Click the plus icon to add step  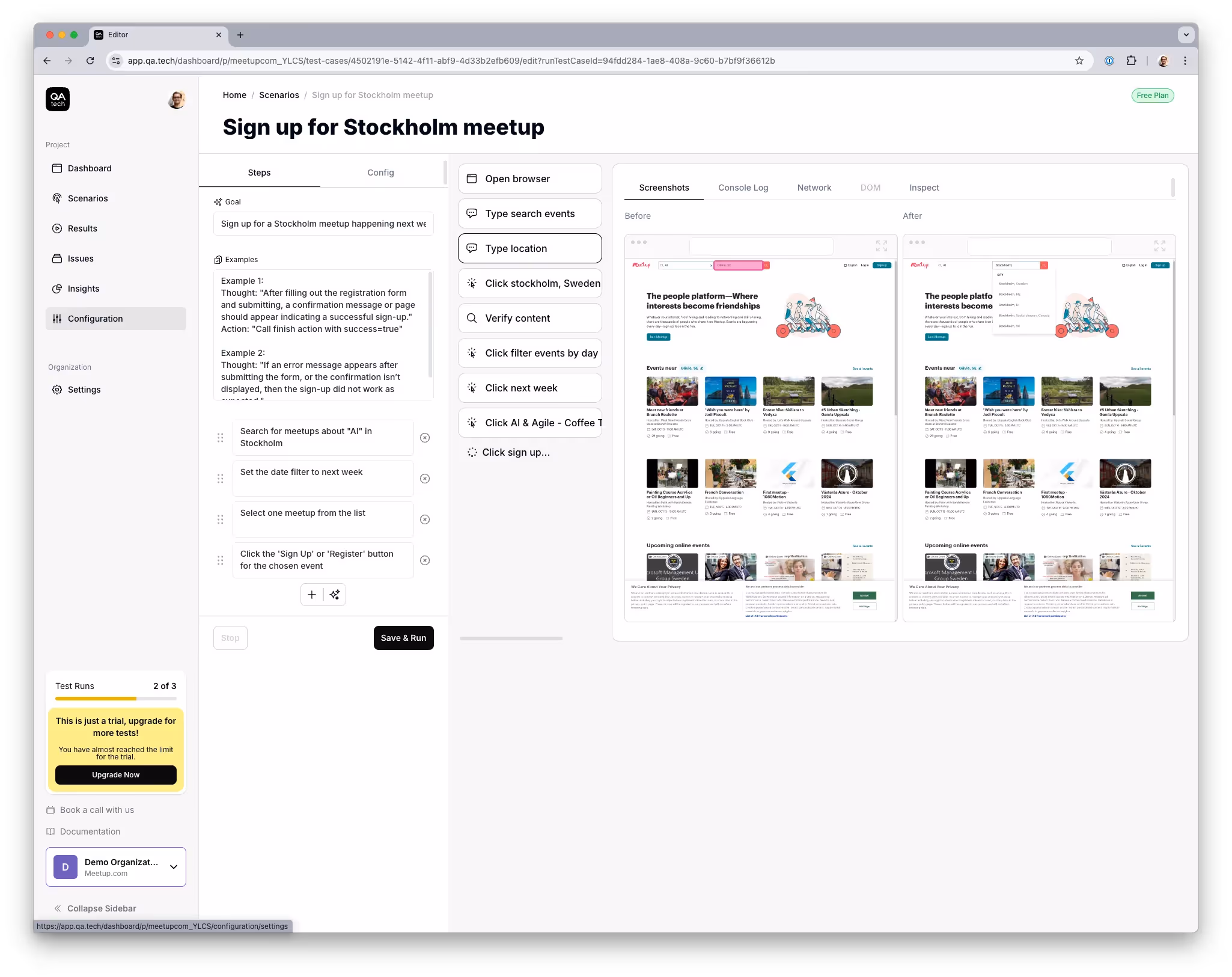click(x=312, y=595)
